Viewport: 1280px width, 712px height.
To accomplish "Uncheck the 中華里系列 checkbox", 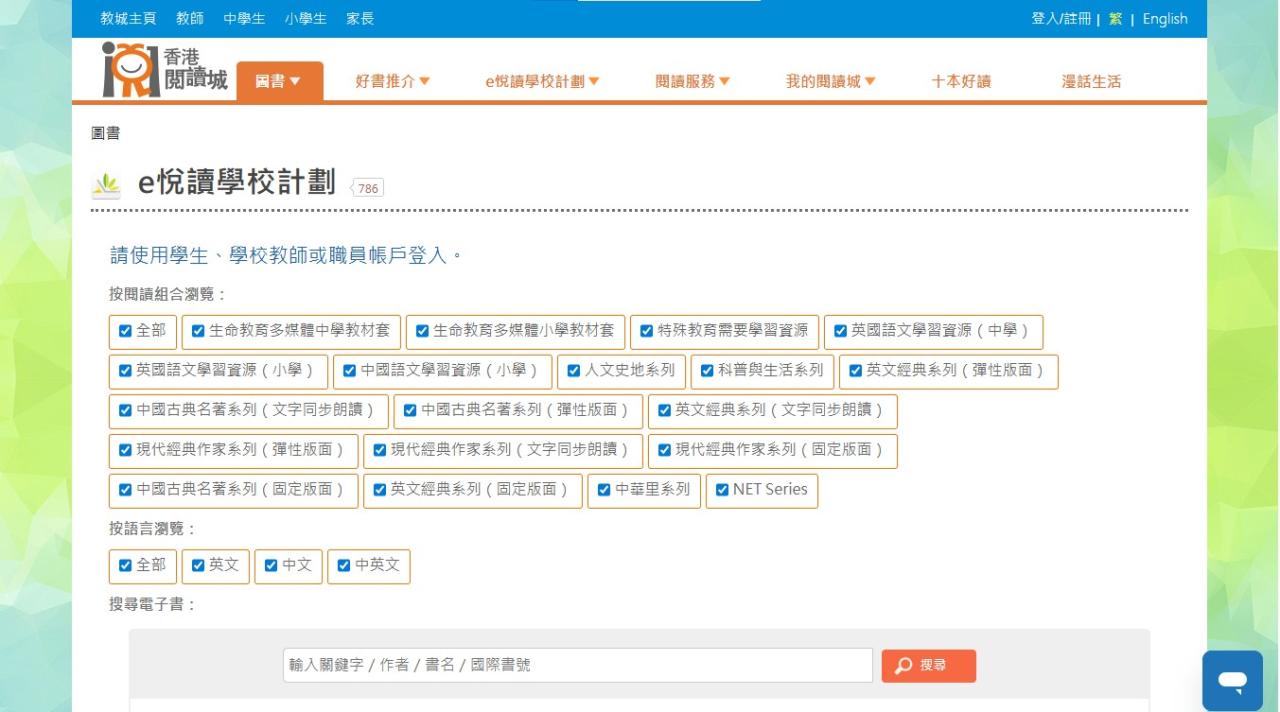I will coord(604,490).
